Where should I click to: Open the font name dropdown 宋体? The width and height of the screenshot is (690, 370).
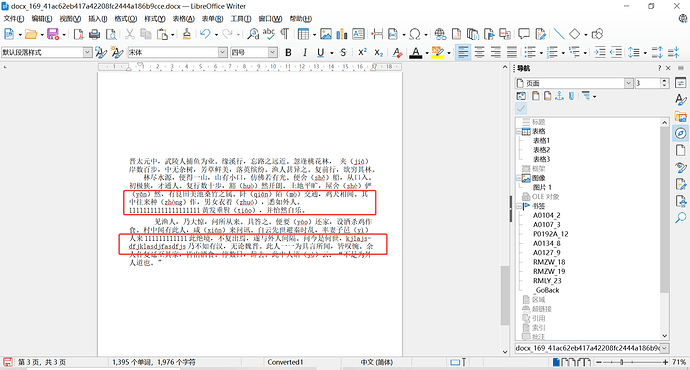[x=223, y=52]
